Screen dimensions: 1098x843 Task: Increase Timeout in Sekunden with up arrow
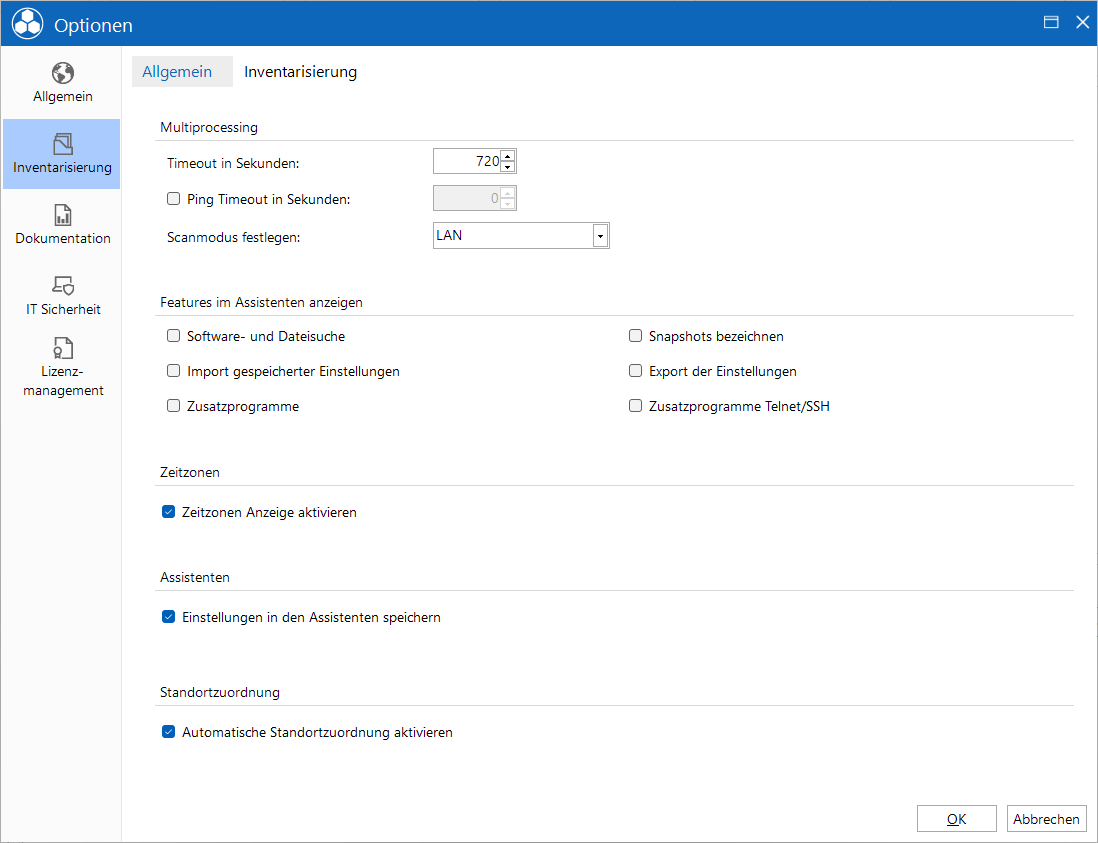click(x=508, y=155)
